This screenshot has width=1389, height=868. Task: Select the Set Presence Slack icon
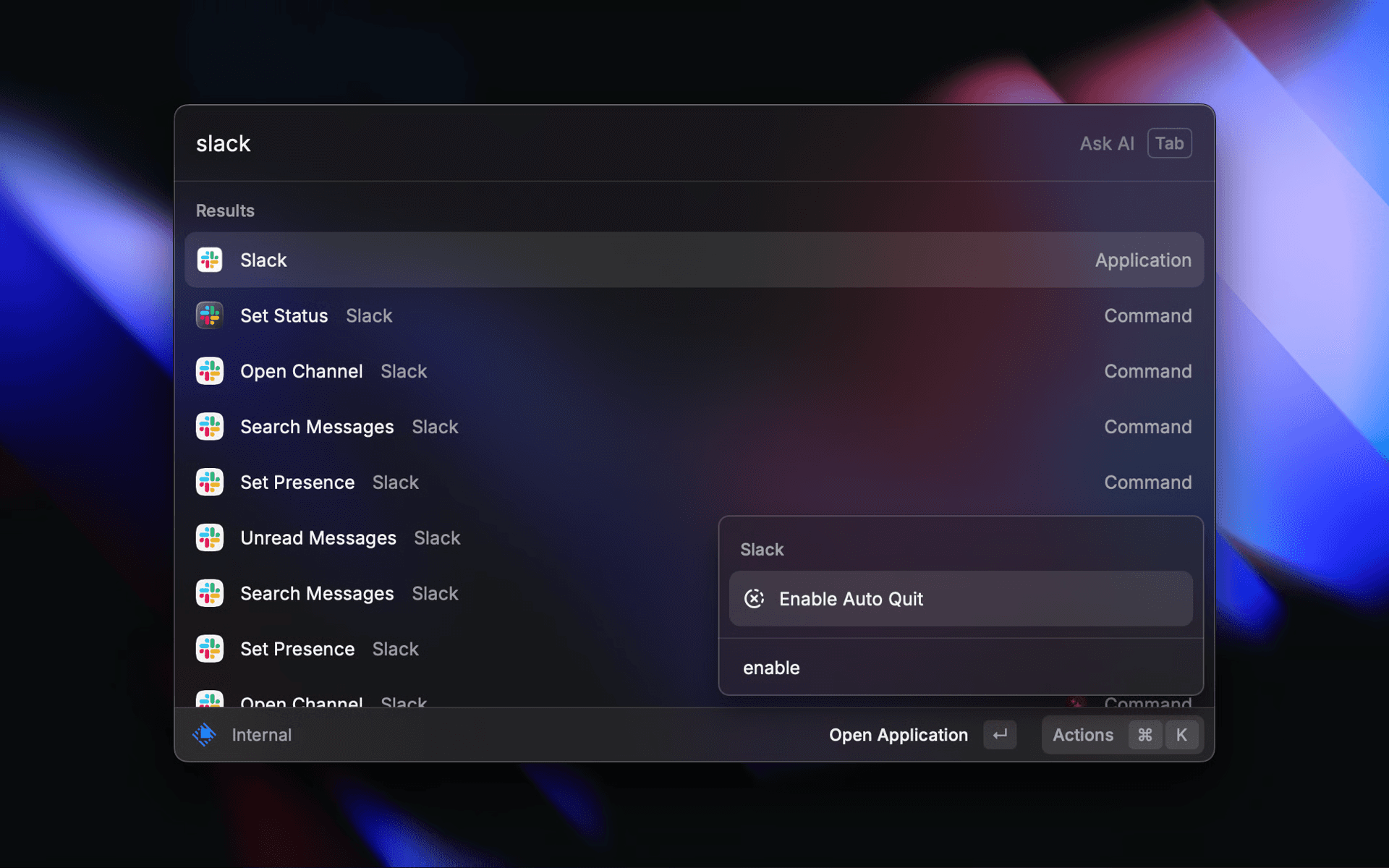tap(209, 482)
